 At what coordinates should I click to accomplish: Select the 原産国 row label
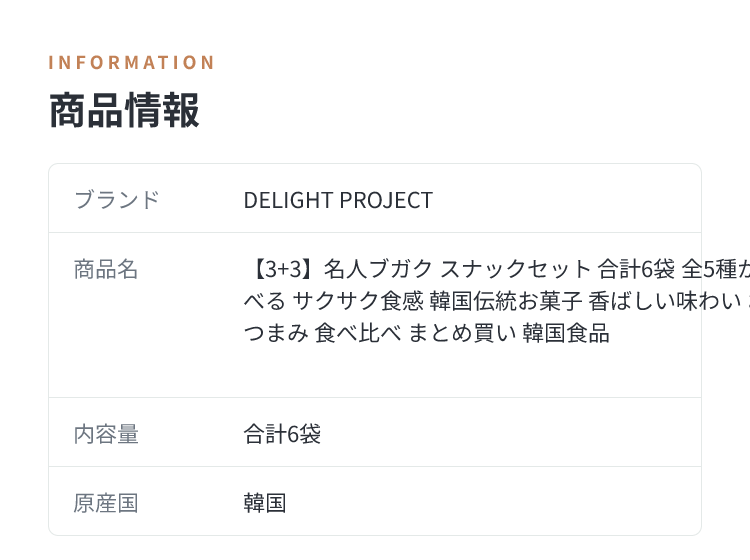[106, 504]
